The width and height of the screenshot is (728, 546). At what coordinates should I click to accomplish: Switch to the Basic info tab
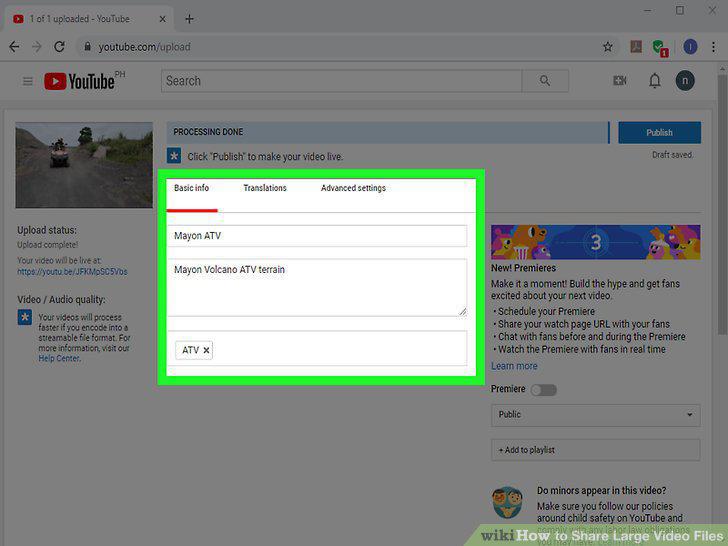coord(192,188)
